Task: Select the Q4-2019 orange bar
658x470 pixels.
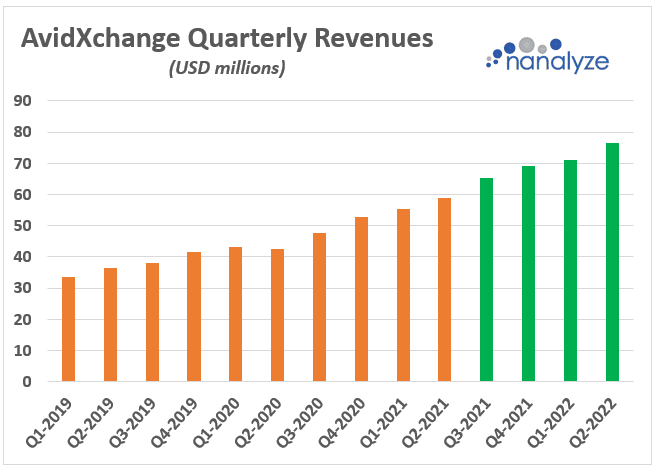Action: pos(194,316)
